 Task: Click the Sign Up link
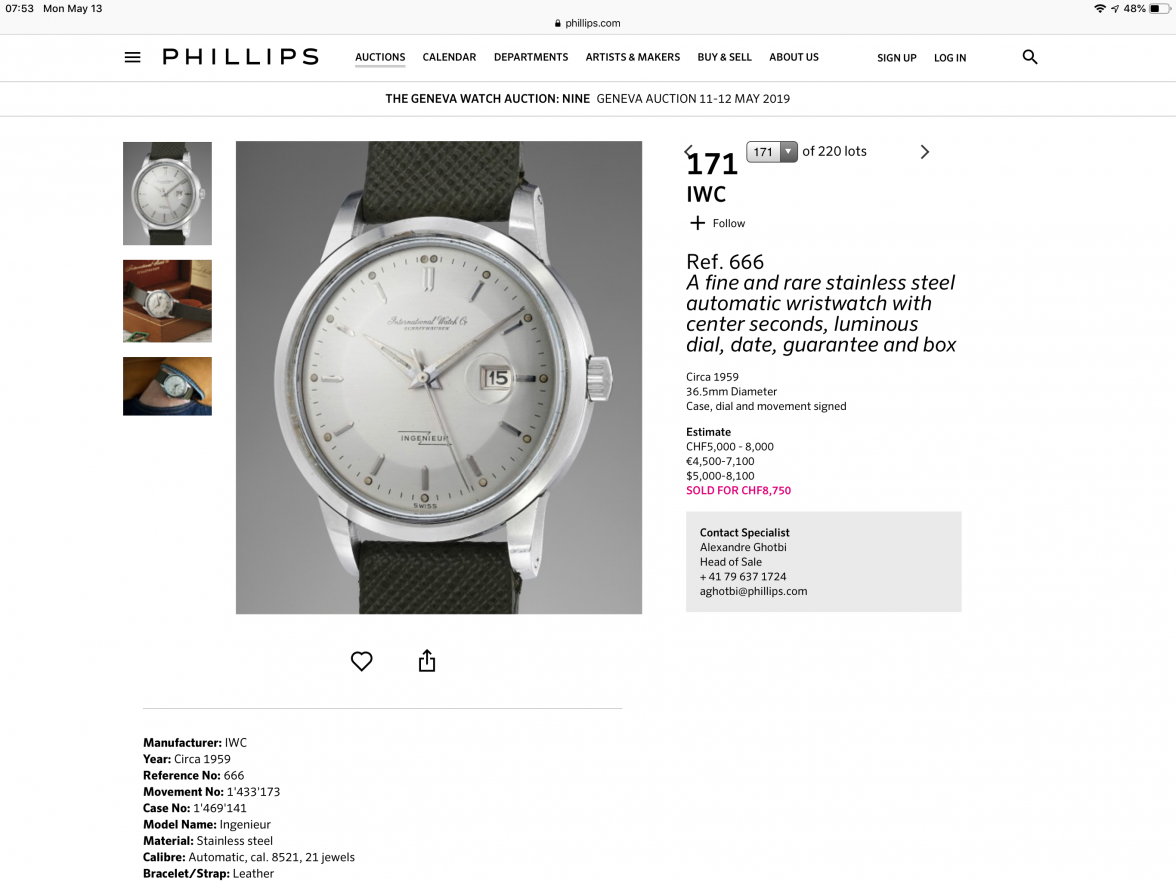[x=897, y=58]
